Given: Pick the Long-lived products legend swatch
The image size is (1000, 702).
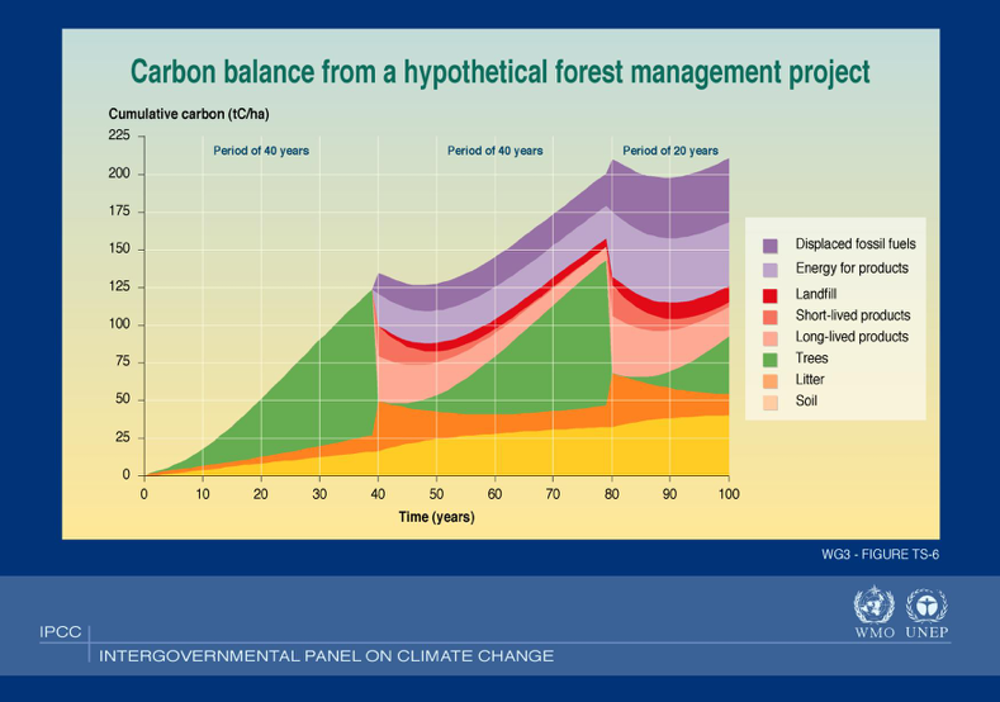Looking at the screenshot, I should [x=770, y=338].
